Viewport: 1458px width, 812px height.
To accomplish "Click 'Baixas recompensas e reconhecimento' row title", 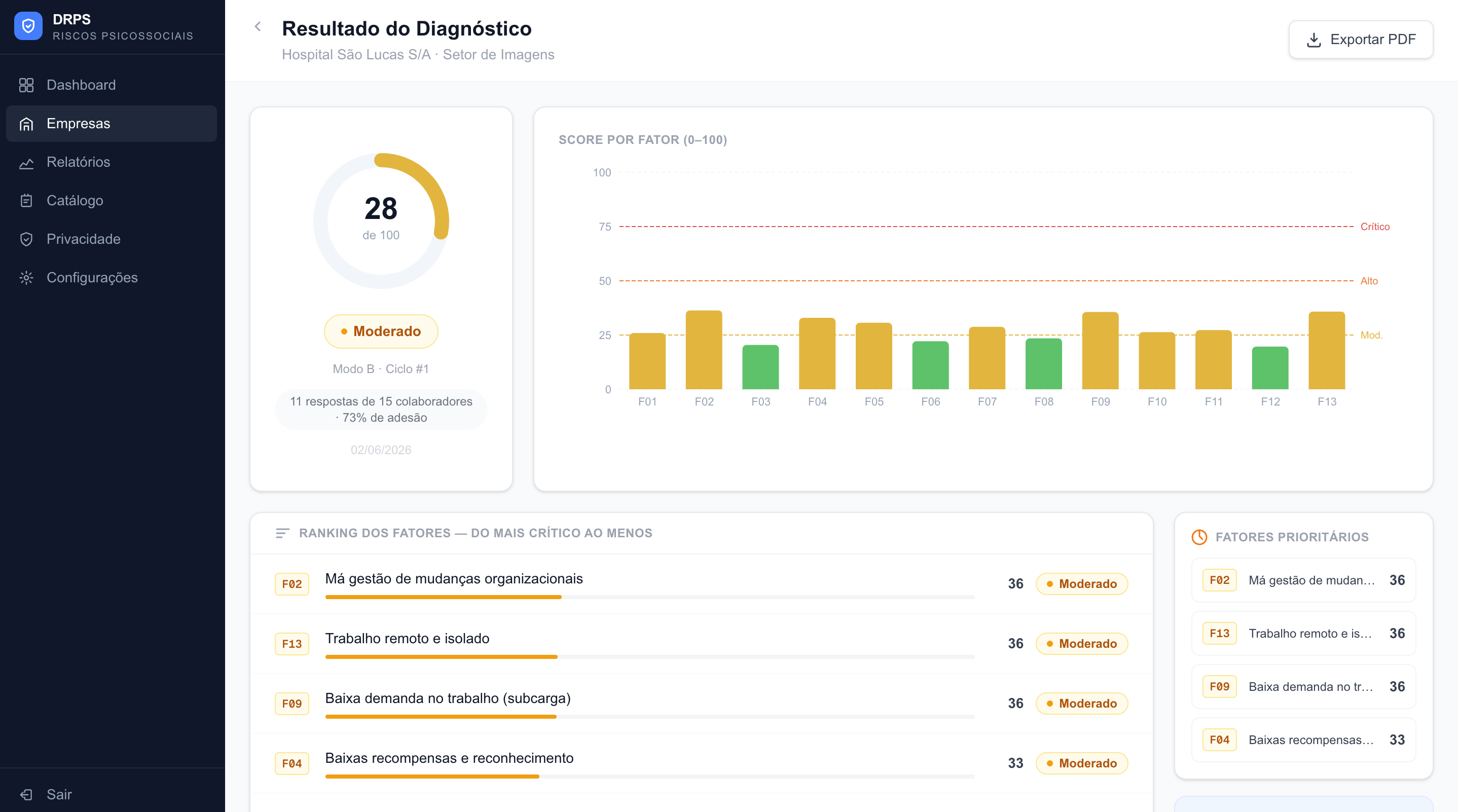I will tap(449, 758).
